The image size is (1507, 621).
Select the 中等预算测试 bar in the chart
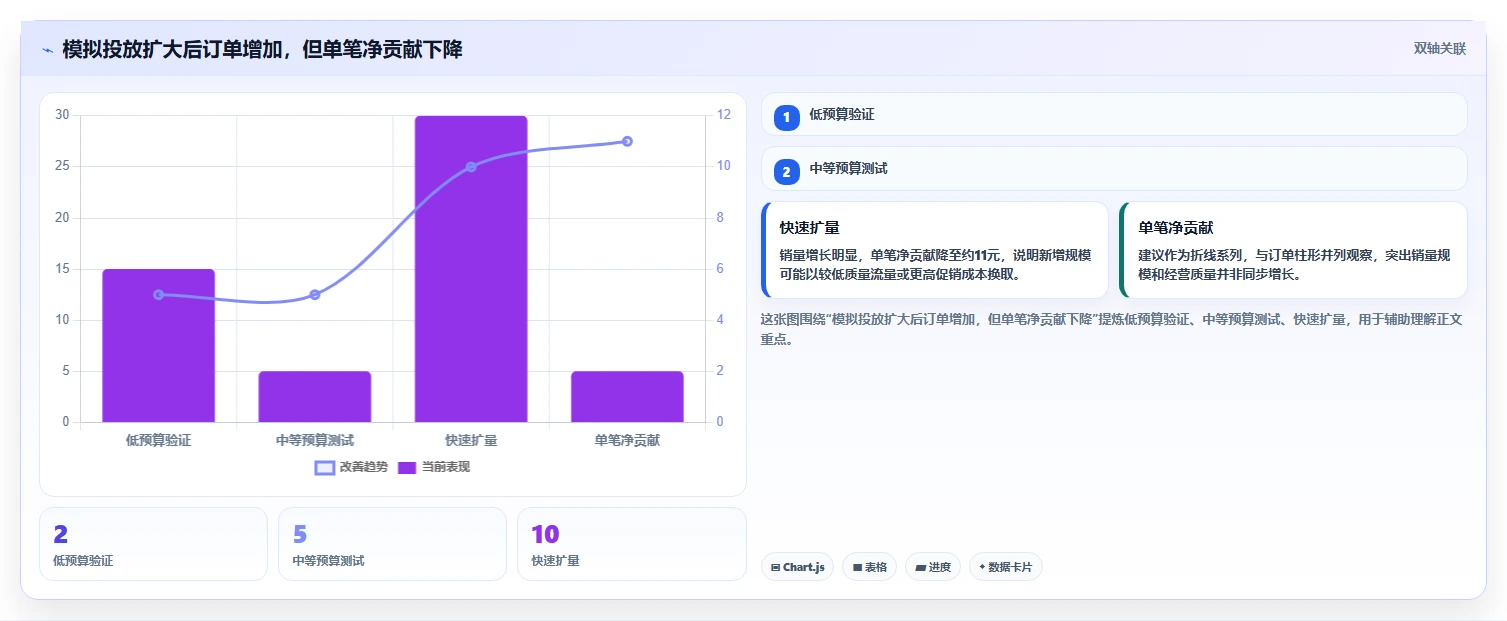tap(315, 396)
